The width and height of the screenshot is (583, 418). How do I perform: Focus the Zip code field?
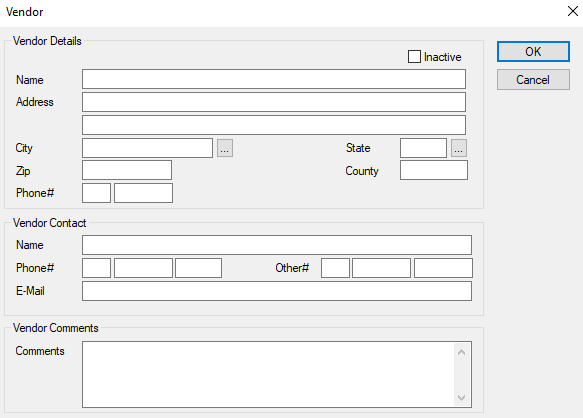tap(127, 170)
